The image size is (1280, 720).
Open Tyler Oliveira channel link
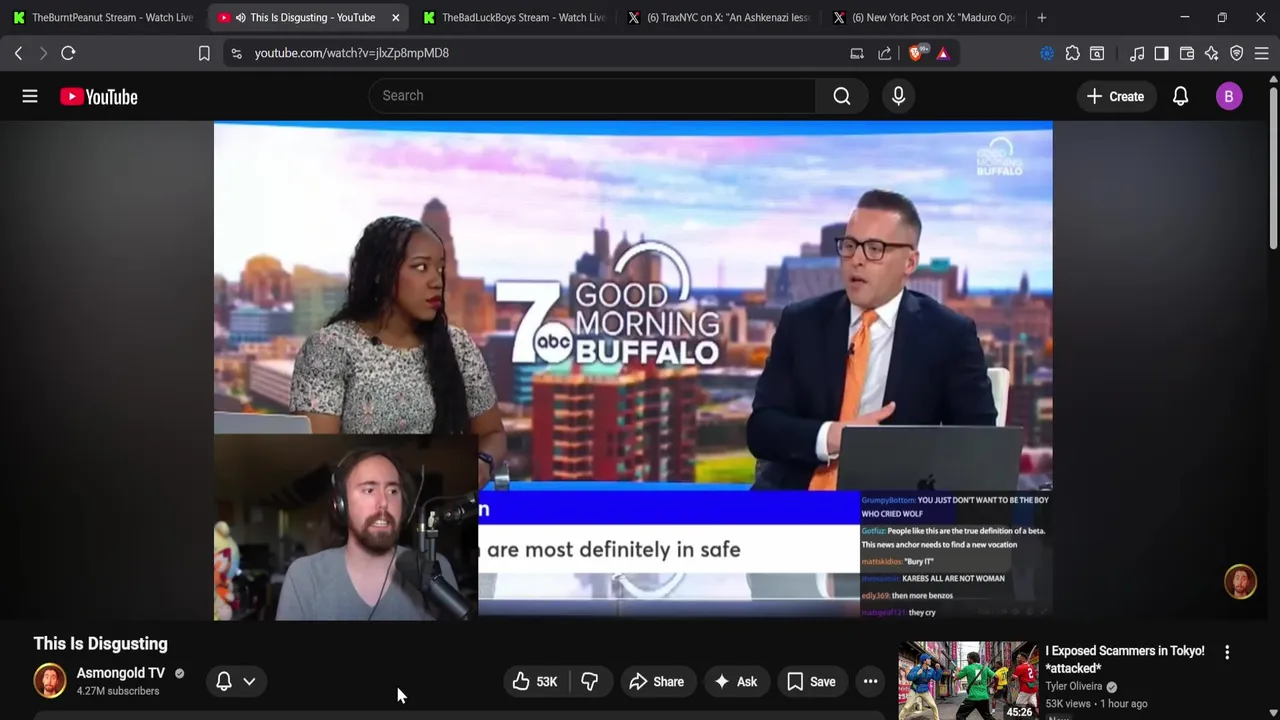point(1074,686)
